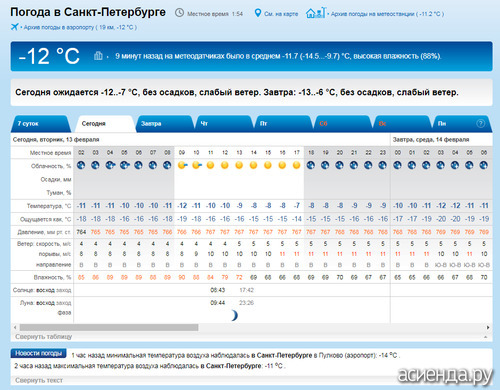Click today's 08 hour cloudiness icon
The image size is (500, 390).
point(167,165)
